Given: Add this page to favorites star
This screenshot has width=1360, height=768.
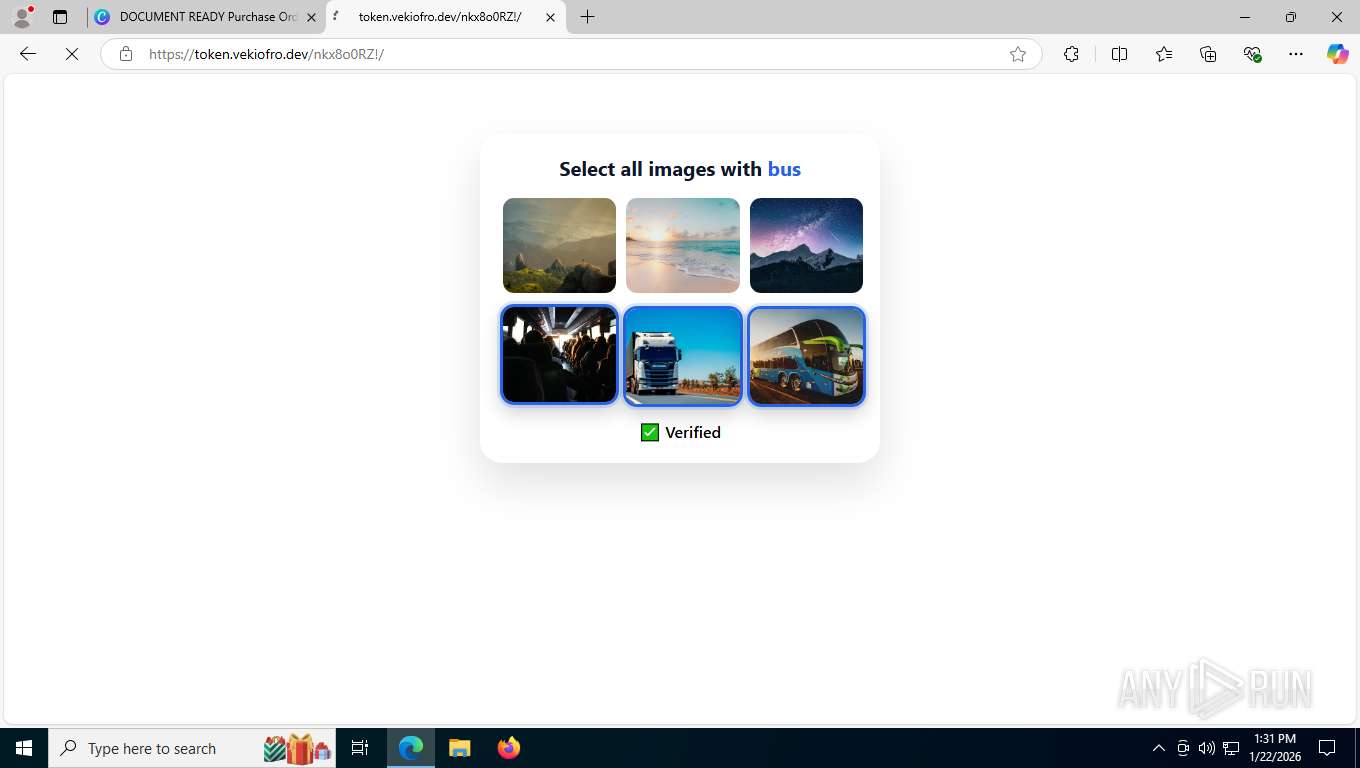Looking at the screenshot, I should coord(1018,54).
